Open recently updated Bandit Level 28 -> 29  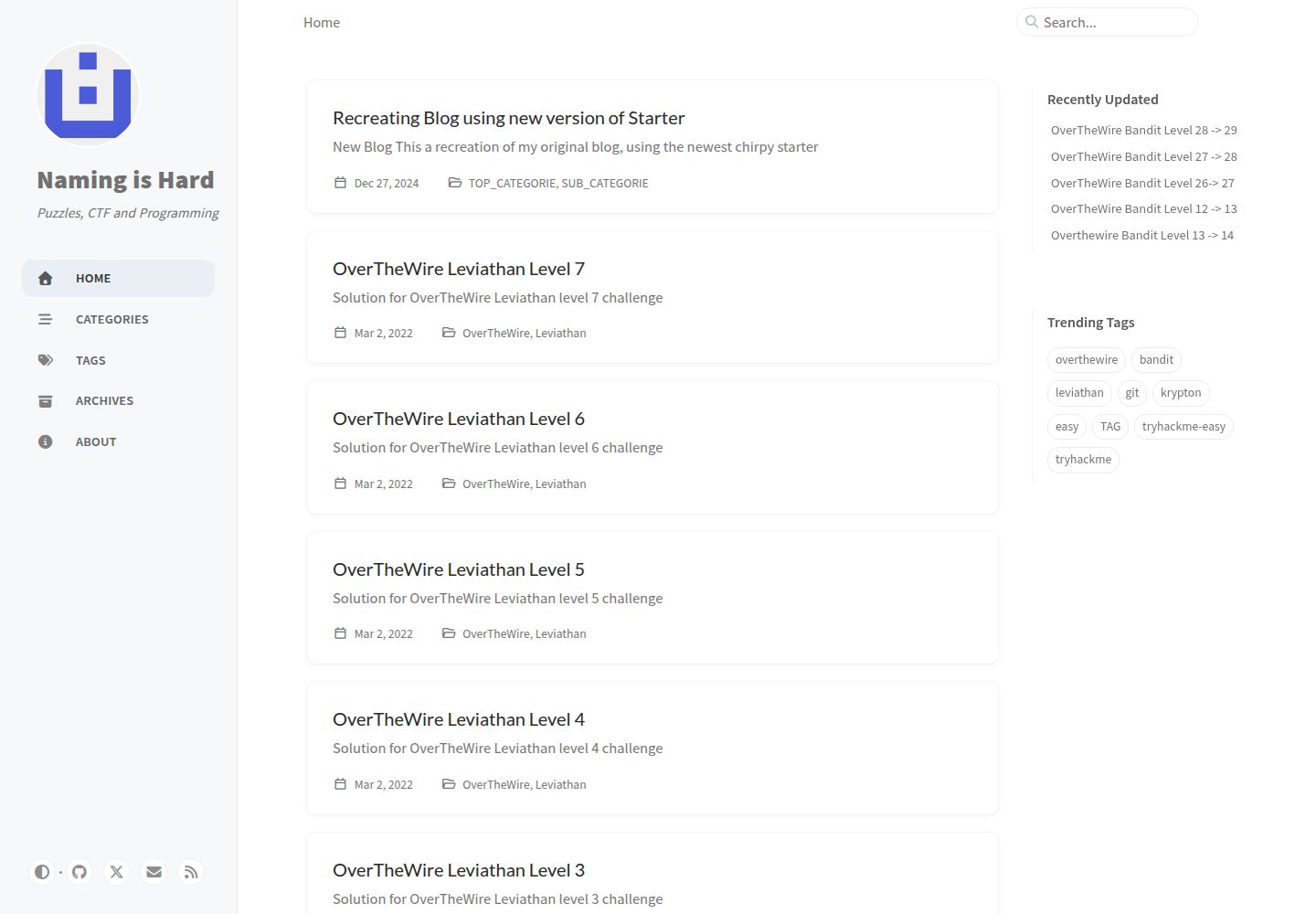pyautogui.click(x=1143, y=131)
